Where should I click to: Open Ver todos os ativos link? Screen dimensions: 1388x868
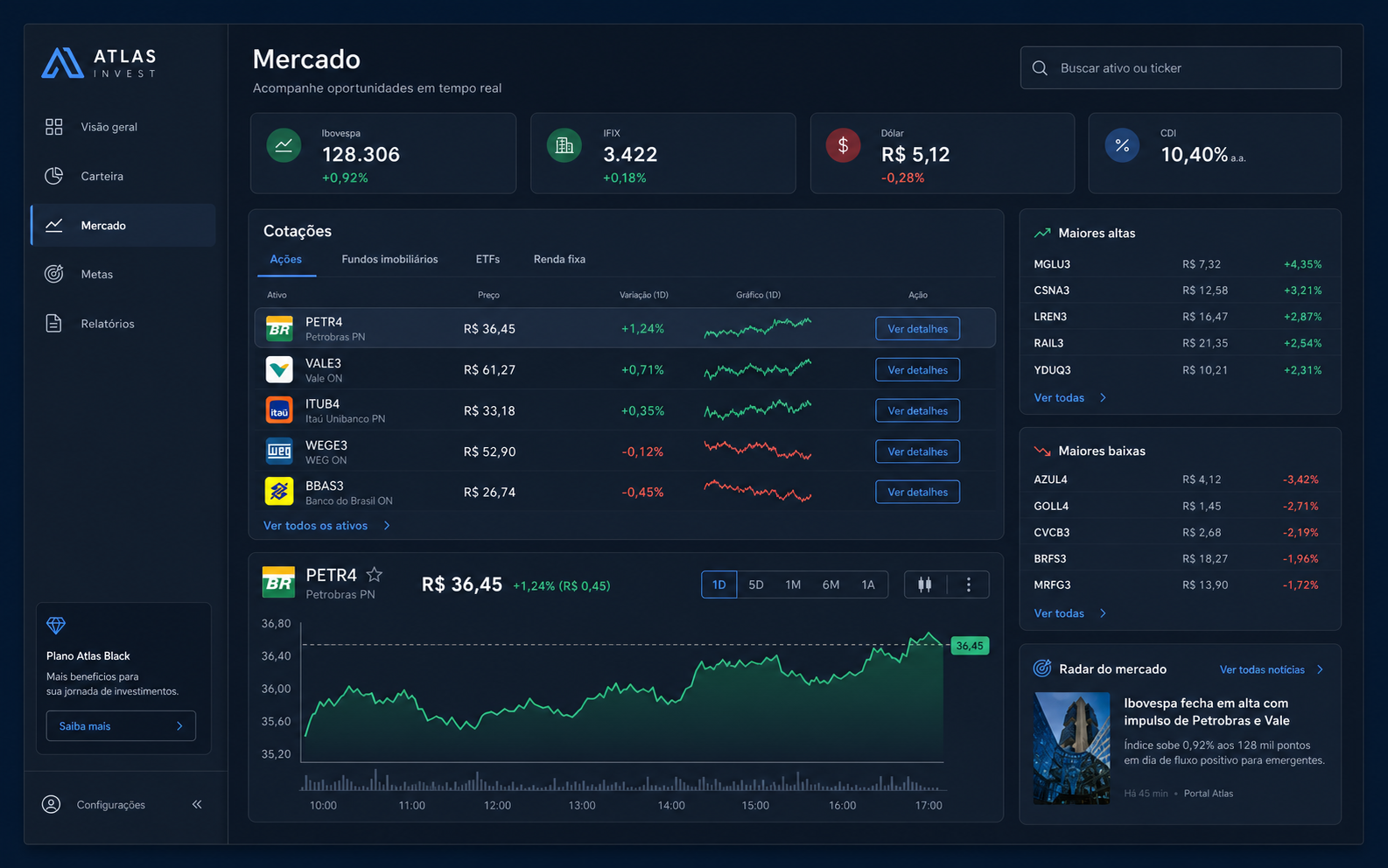[x=326, y=526]
